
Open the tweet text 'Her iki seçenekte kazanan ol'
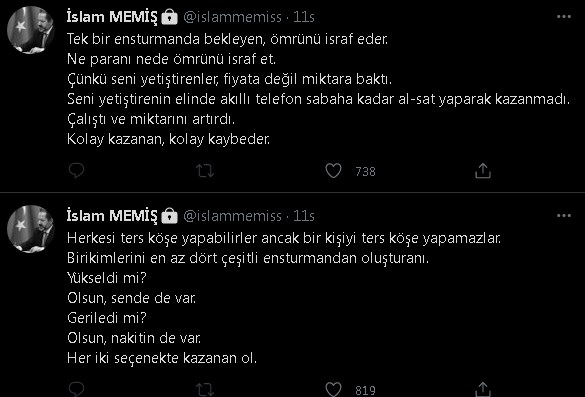point(162,358)
